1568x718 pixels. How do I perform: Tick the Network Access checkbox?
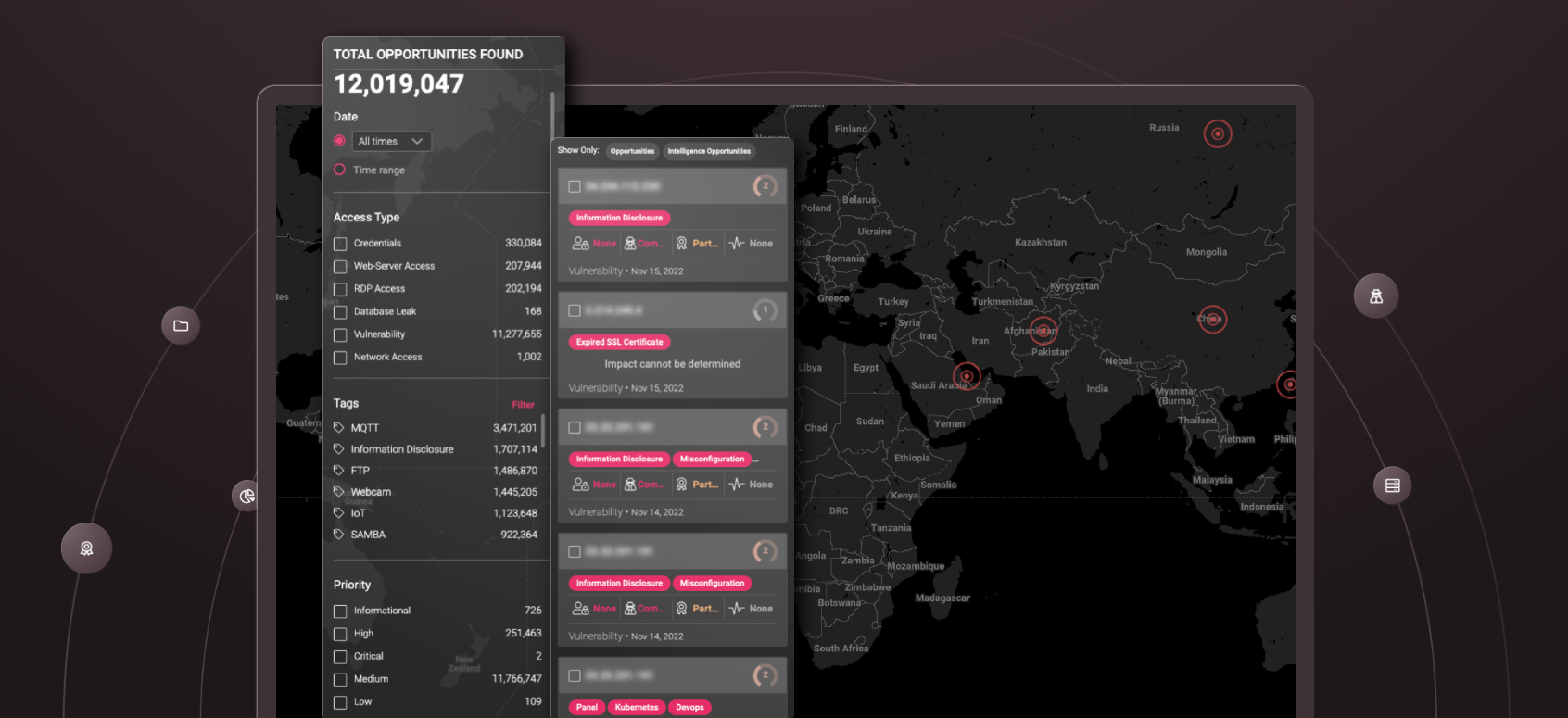coord(340,358)
